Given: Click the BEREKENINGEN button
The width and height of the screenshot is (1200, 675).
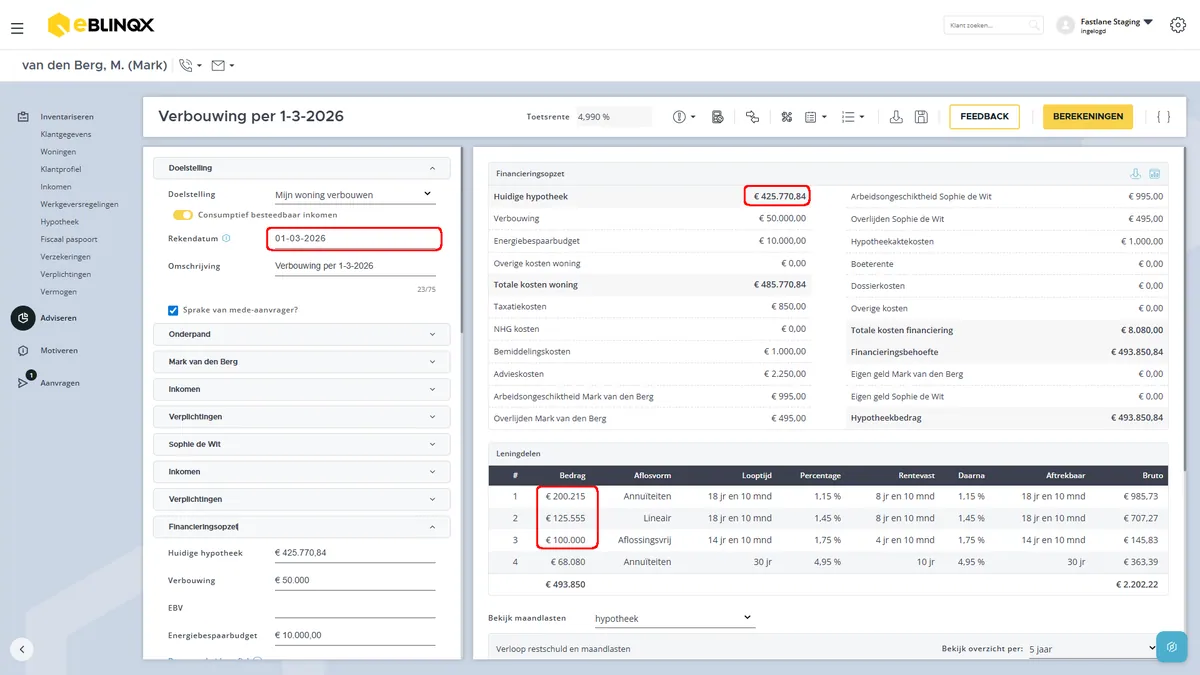Looking at the screenshot, I should pos(1088,117).
